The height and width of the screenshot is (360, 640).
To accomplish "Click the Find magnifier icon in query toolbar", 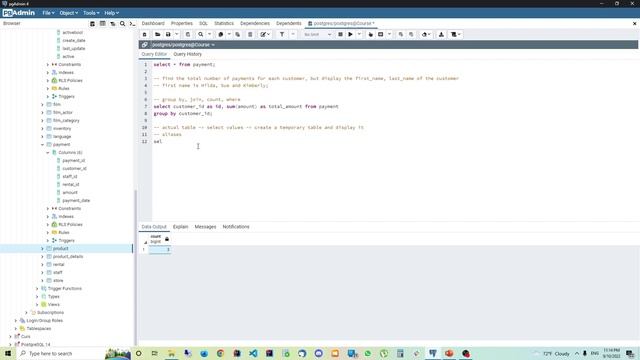I will click(200, 35).
